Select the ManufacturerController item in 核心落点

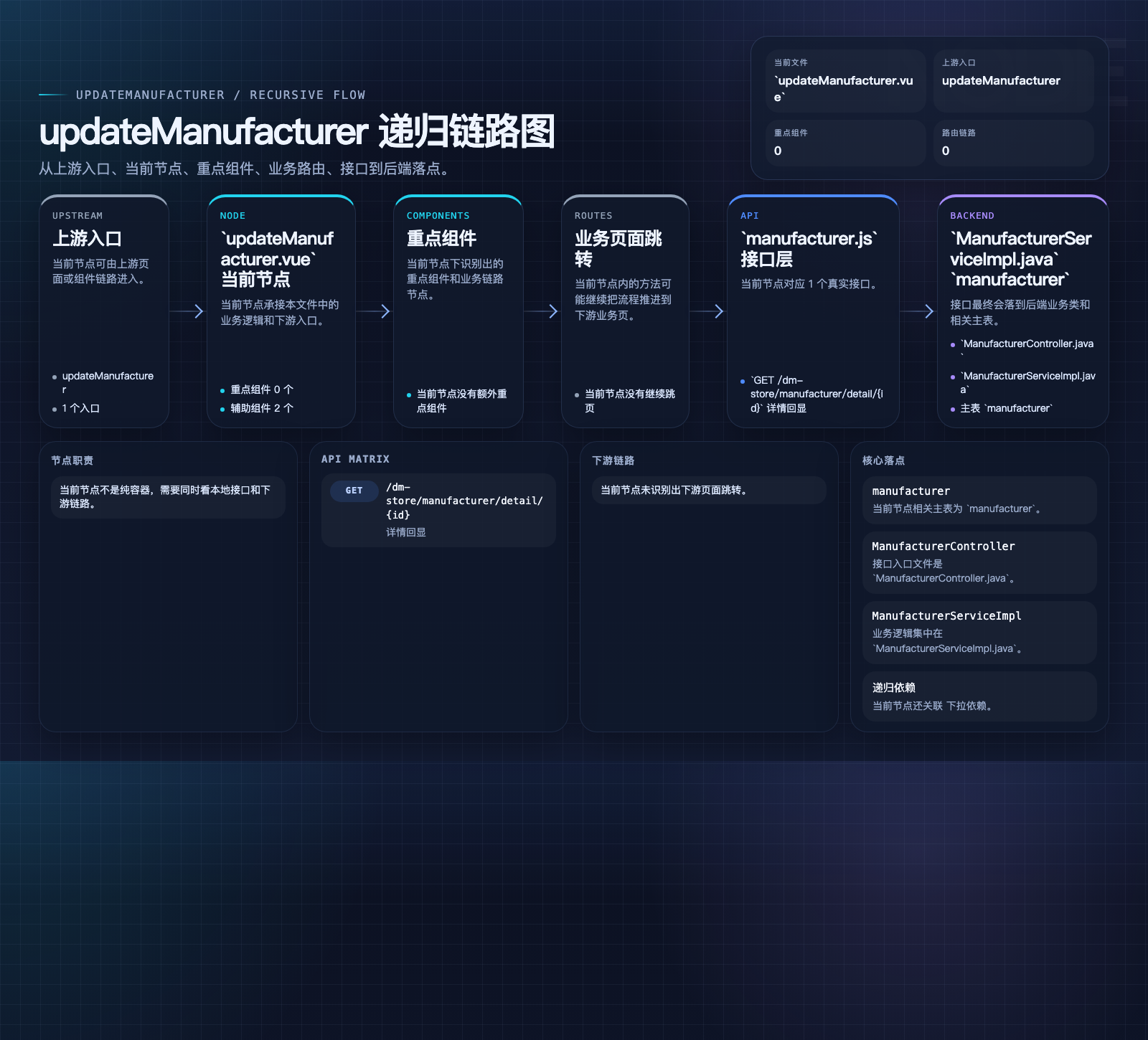point(979,562)
